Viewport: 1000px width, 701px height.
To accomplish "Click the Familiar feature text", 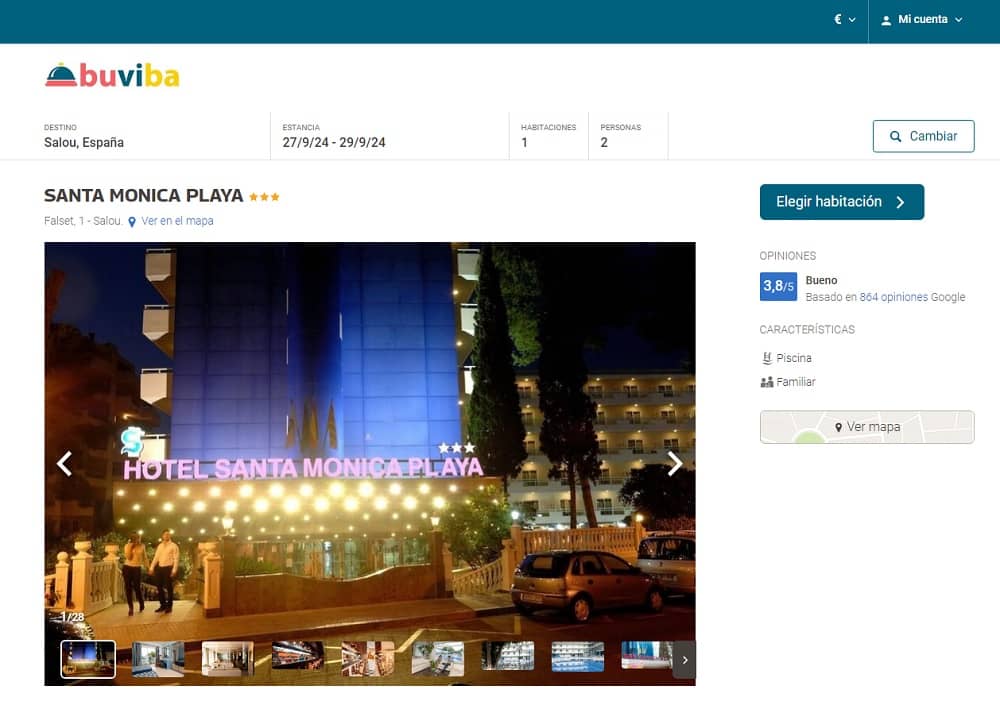I will point(796,382).
